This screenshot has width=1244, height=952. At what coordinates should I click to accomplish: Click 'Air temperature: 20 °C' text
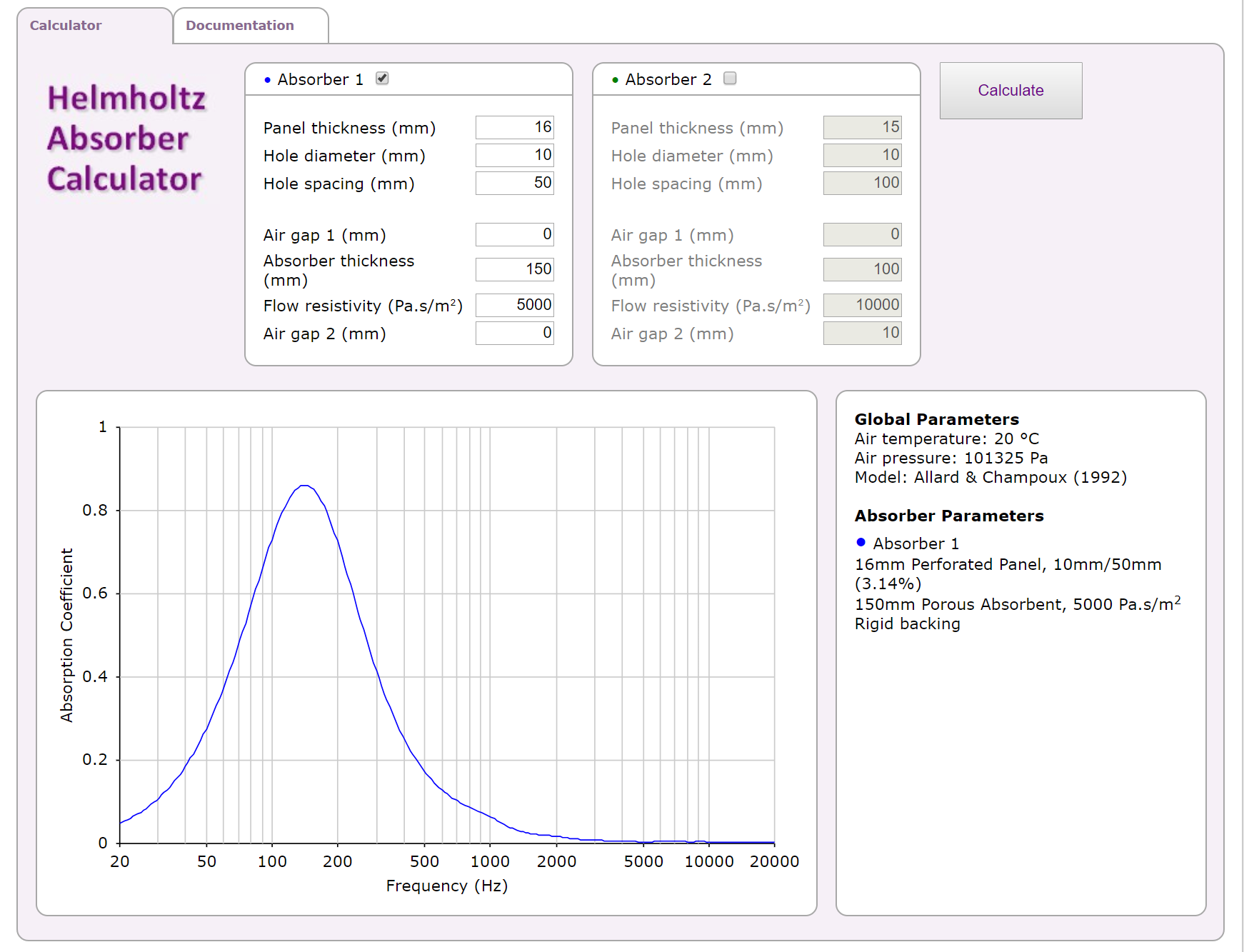[947, 439]
